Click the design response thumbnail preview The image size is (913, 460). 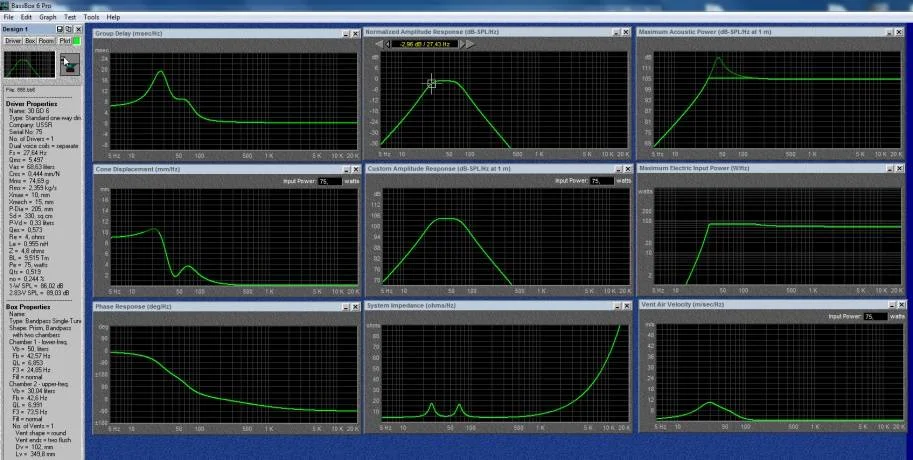pyautogui.click(x=28, y=66)
